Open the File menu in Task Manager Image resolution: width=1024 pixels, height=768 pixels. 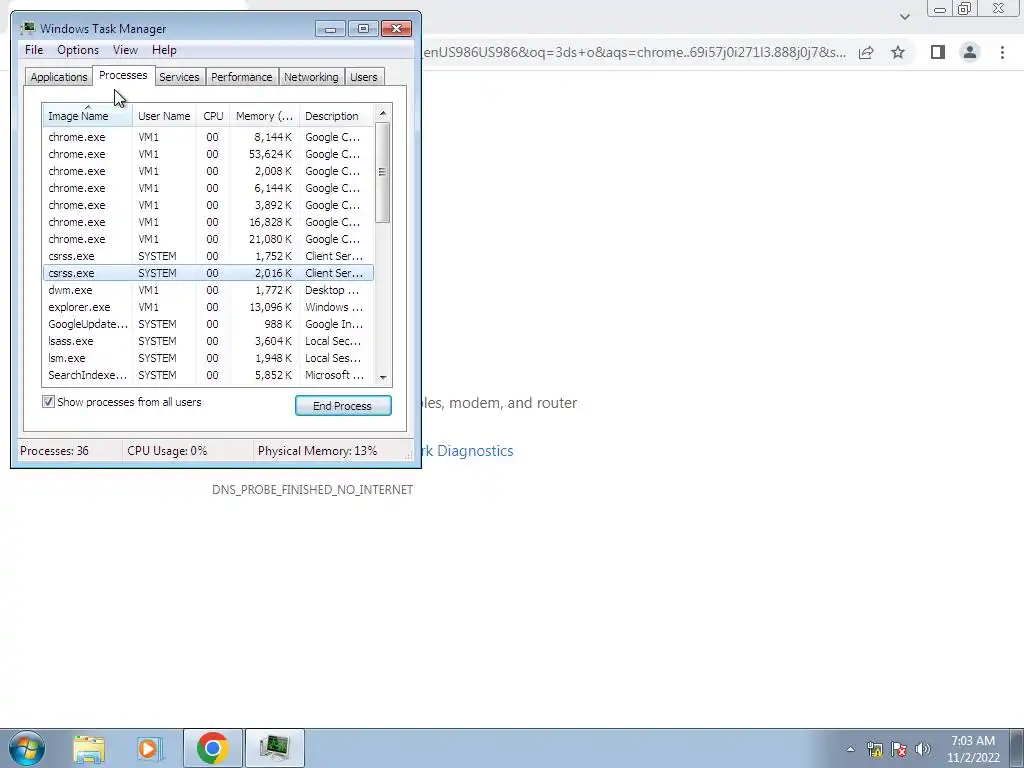[x=34, y=50]
